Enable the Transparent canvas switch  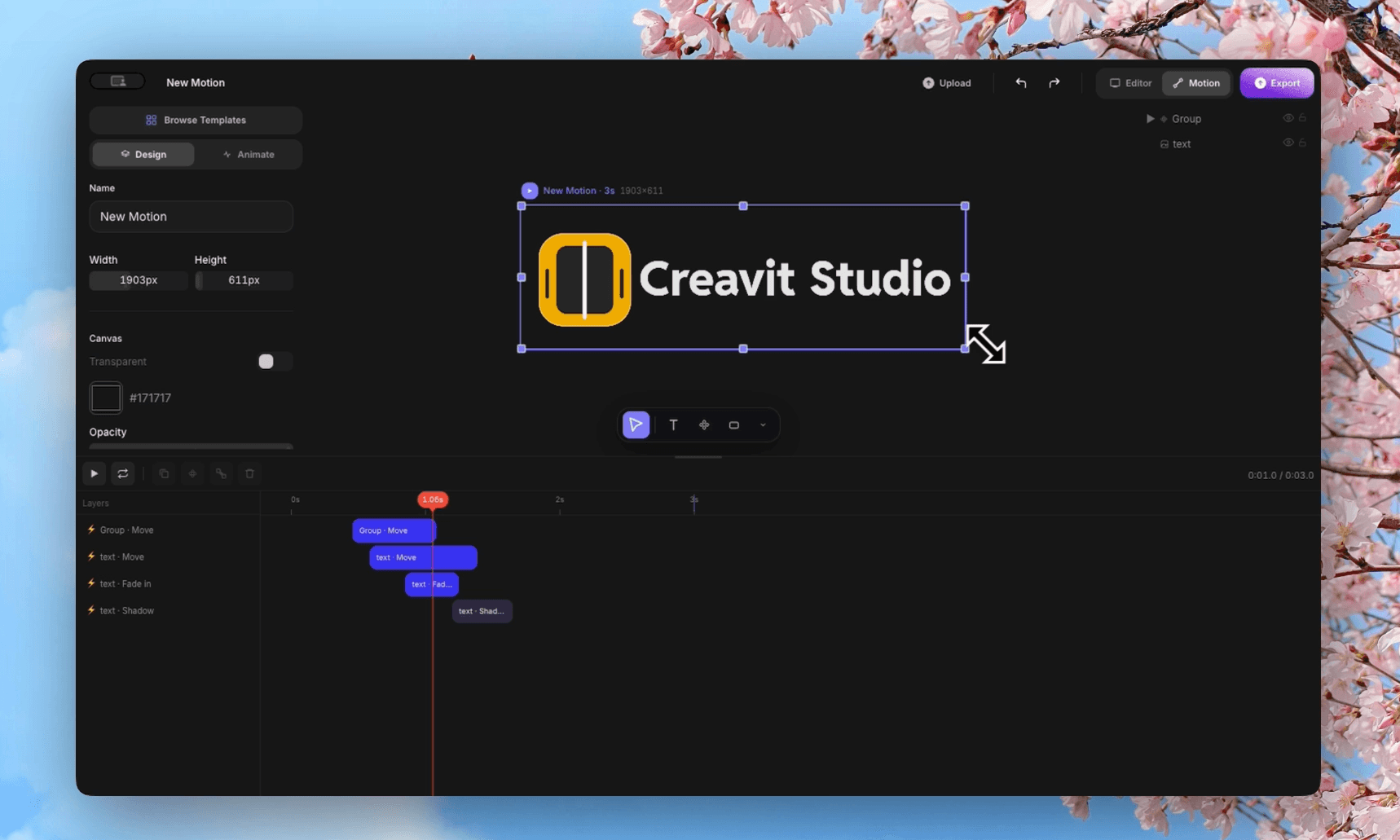(274, 362)
